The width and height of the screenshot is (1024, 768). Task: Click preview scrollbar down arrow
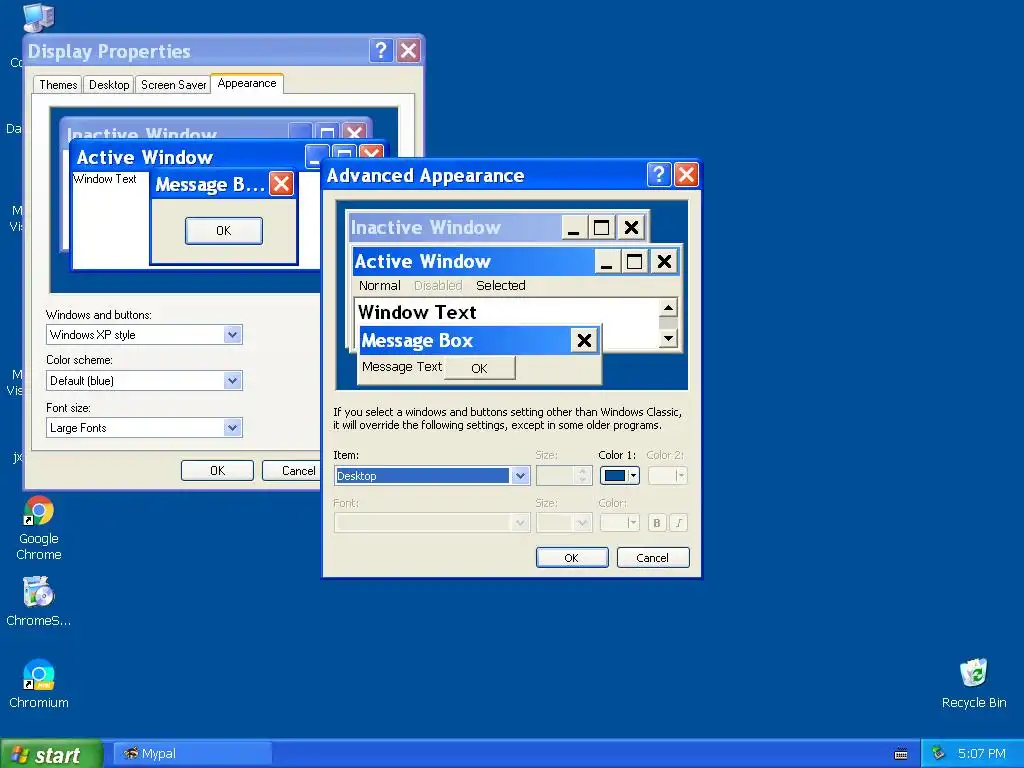click(x=668, y=338)
